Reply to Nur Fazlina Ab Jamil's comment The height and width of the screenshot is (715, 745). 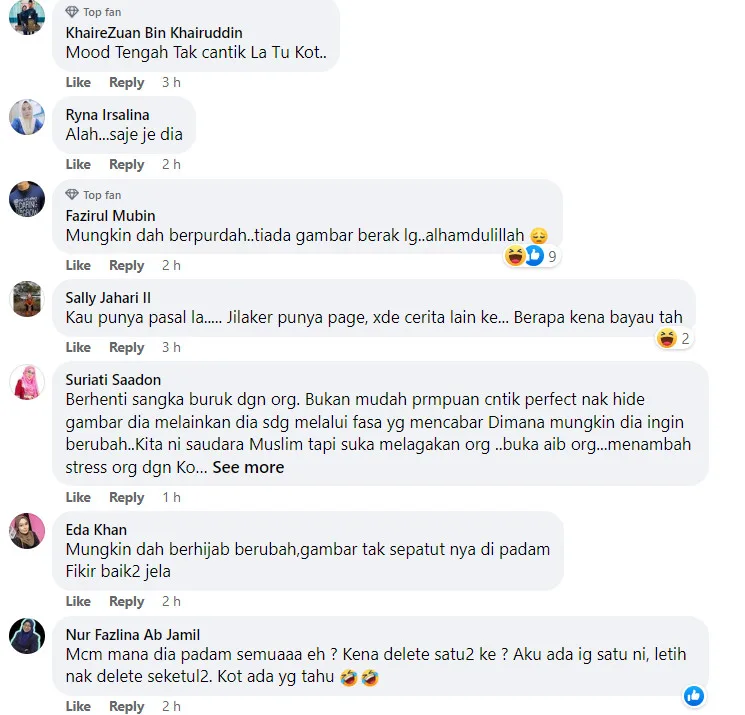(x=126, y=706)
